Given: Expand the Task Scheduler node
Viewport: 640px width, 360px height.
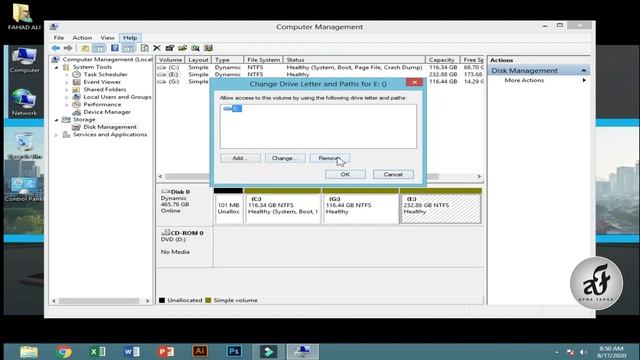Looking at the screenshot, I should (x=67, y=75).
